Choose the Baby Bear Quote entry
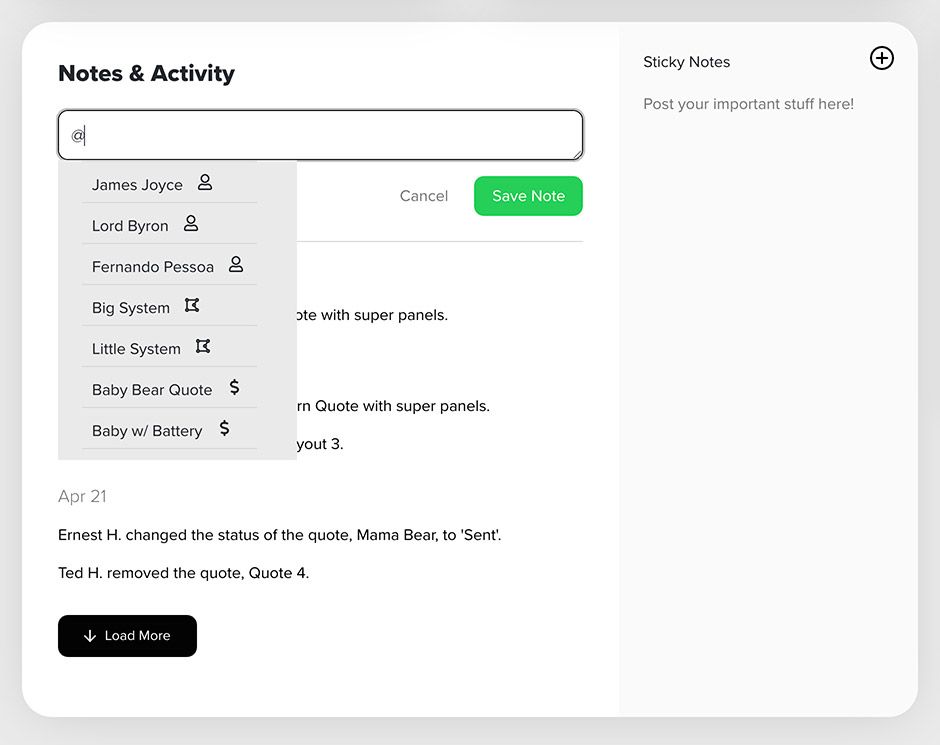 coord(170,388)
